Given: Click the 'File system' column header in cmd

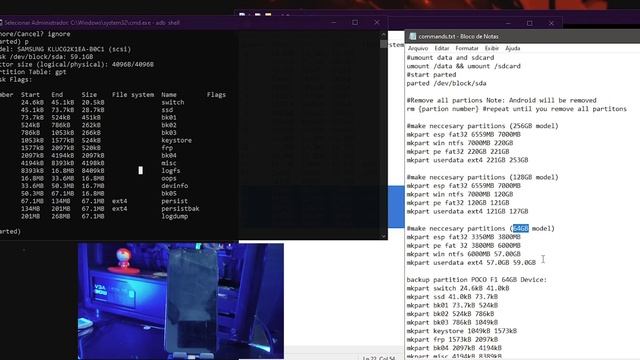Looking at the screenshot, I should pos(133,95).
